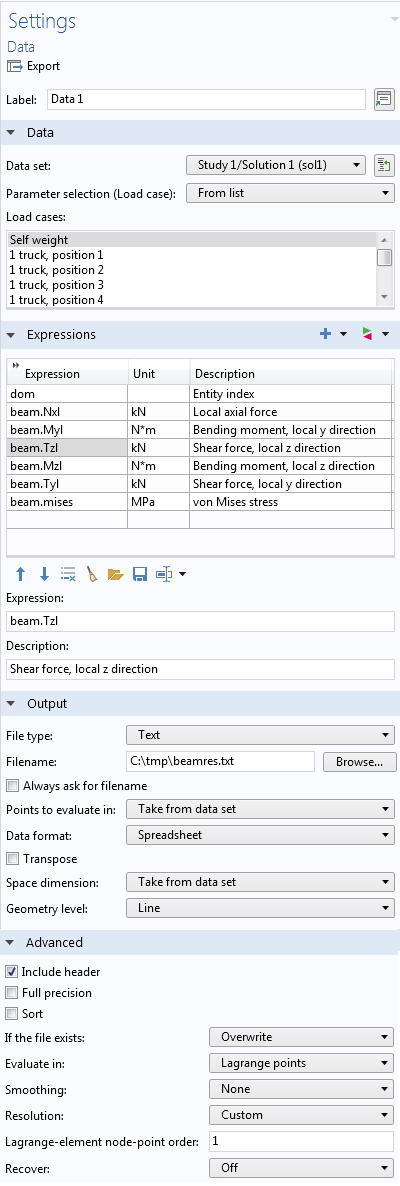The height and width of the screenshot is (1186, 400).
Task: Toggle Always ask for filename checkbox
Action: (x=12, y=786)
